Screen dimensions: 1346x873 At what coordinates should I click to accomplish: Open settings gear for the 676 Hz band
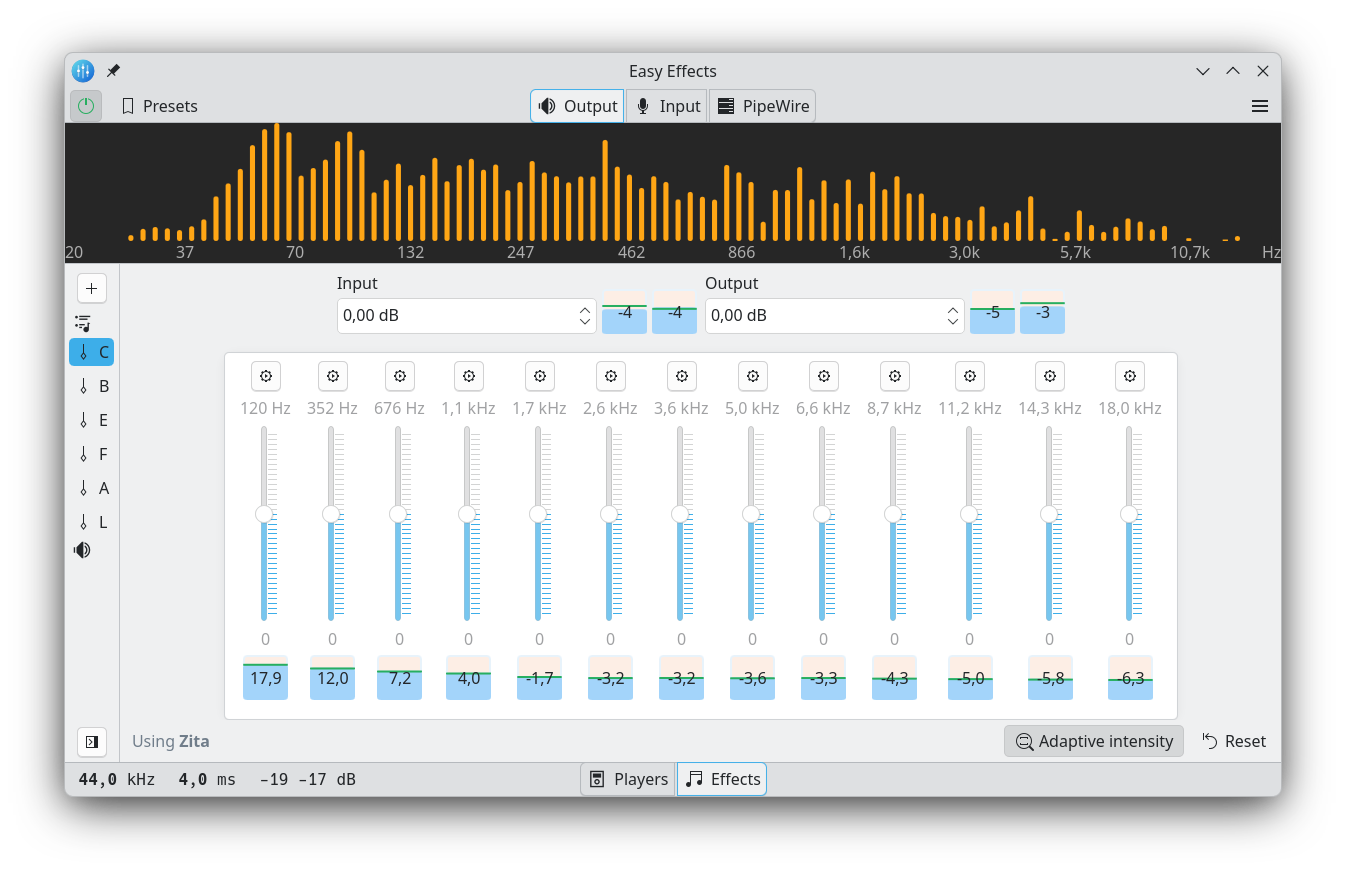[x=399, y=376]
